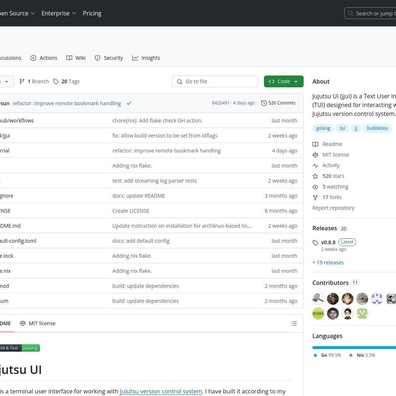Open commit 'Create LICENSE'
This screenshot has height=396, width=396.
click(x=131, y=211)
